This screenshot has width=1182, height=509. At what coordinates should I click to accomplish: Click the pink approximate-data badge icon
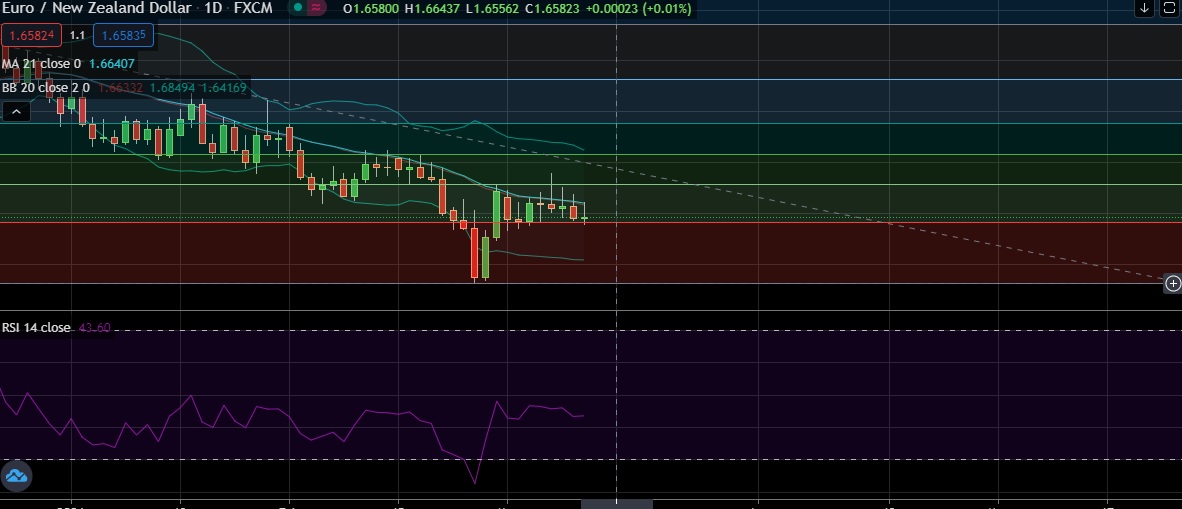[317, 8]
